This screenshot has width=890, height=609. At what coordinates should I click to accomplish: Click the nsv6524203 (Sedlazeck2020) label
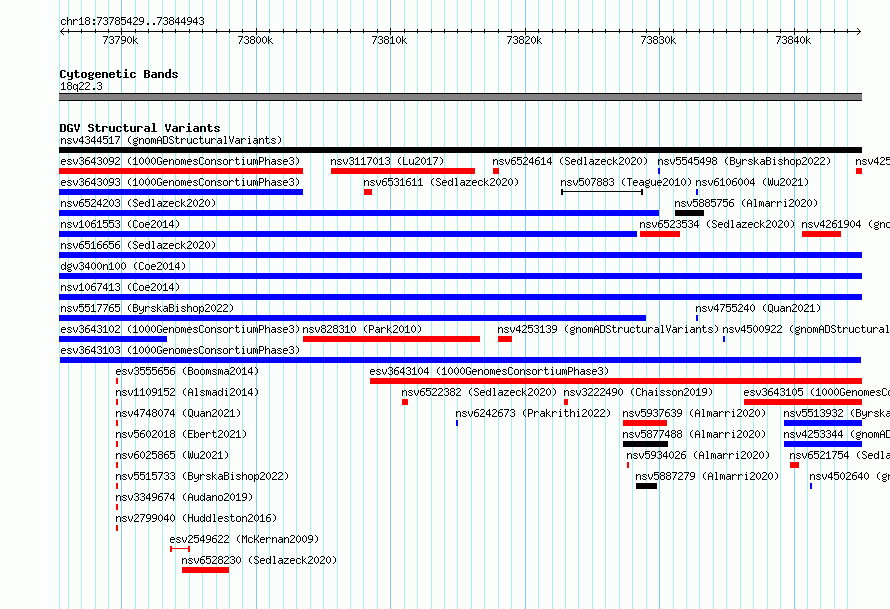(x=138, y=203)
